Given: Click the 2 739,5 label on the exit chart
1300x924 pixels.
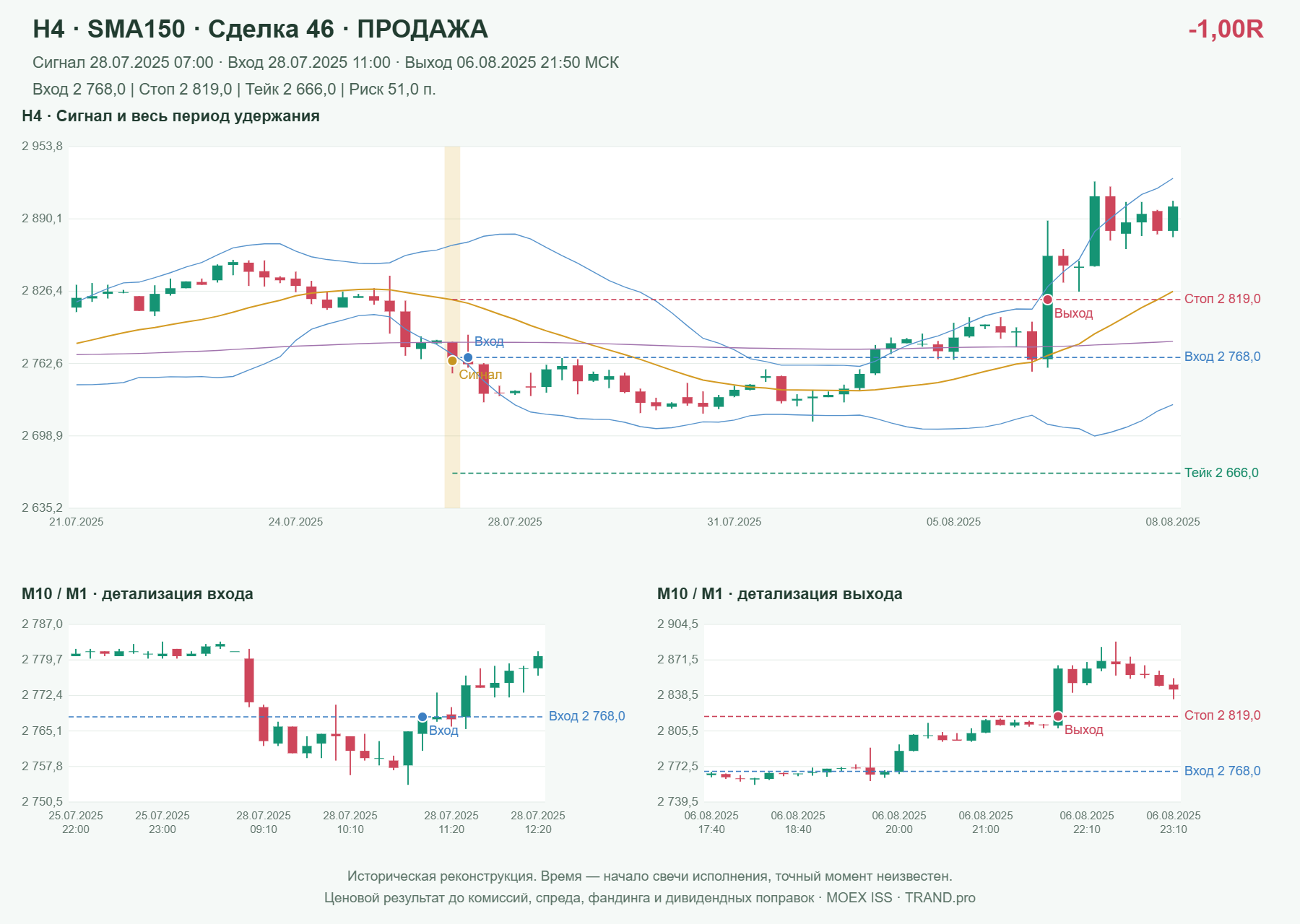Looking at the screenshot, I should pyautogui.click(x=677, y=801).
